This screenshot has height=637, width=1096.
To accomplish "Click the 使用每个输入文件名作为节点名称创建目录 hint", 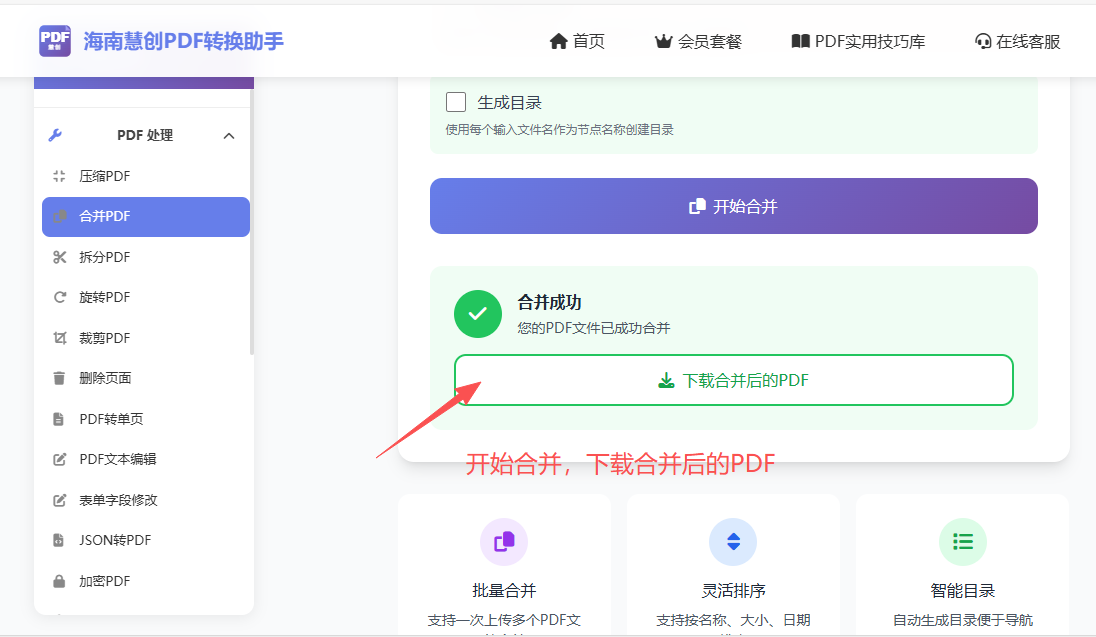I will click(560, 129).
